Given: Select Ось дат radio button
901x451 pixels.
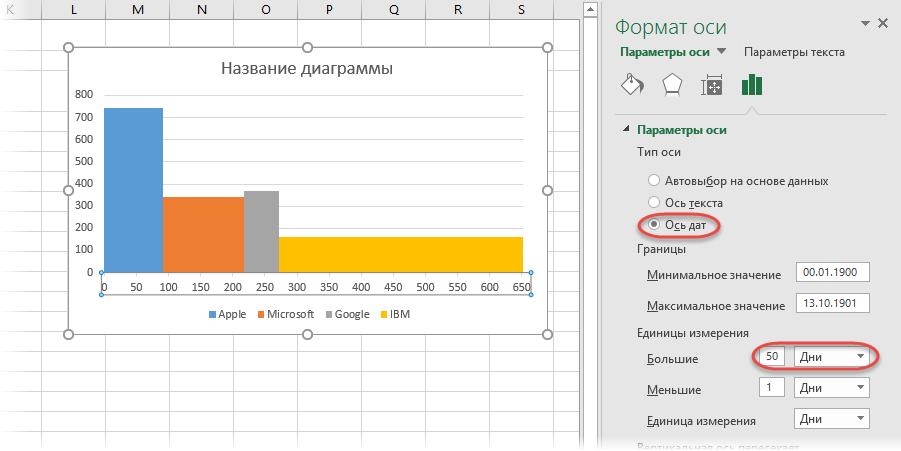Looking at the screenshot, I should pyautogui.click(x=653, y=225).
